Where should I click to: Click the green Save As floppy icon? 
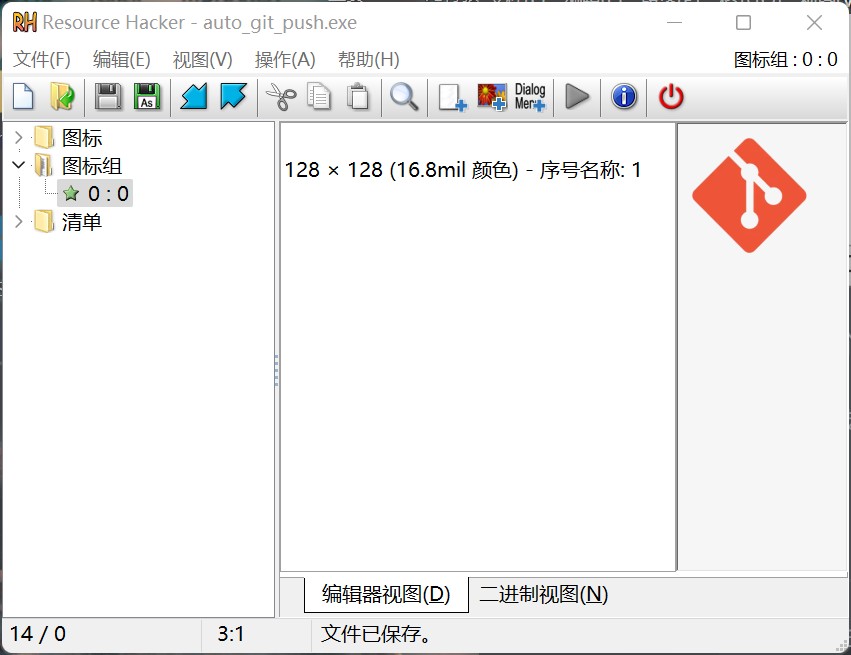point(147,97)
